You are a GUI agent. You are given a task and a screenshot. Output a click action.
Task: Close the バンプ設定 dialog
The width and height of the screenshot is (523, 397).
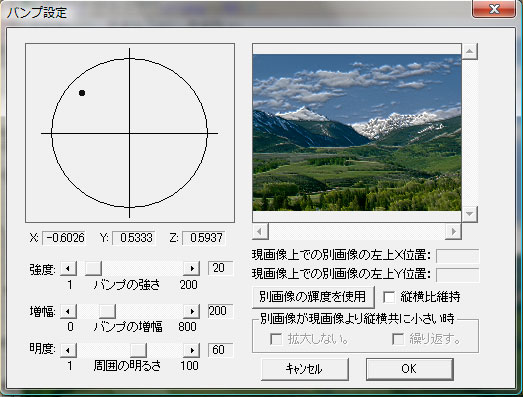click(x=494, y=9)
